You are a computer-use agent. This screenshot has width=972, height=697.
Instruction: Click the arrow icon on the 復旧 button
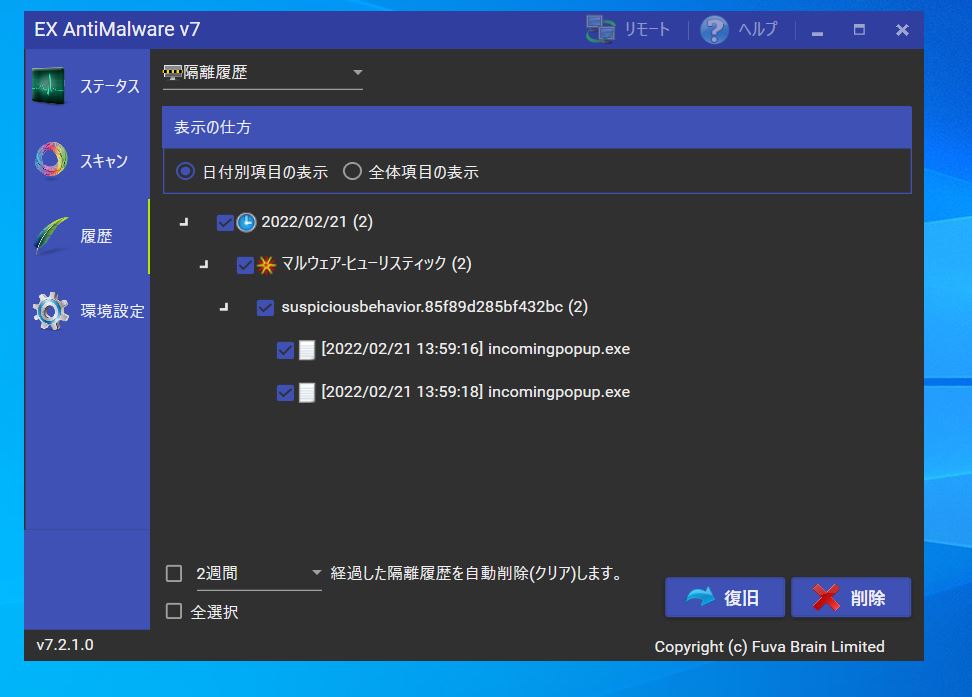pos(700,597)
